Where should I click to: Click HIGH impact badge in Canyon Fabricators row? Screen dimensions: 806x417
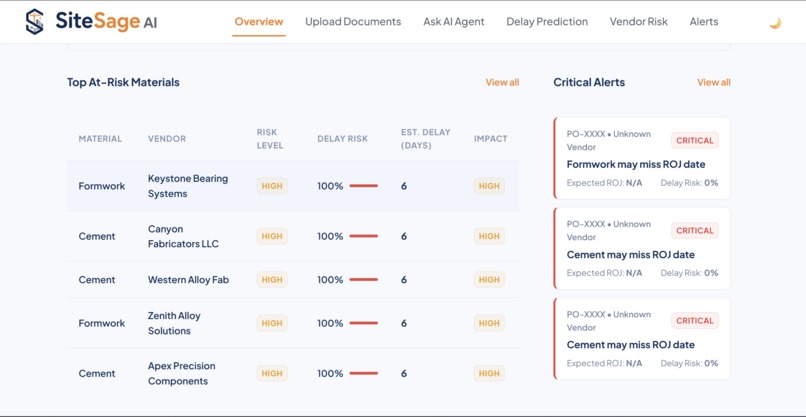click(x=489, y=237)
